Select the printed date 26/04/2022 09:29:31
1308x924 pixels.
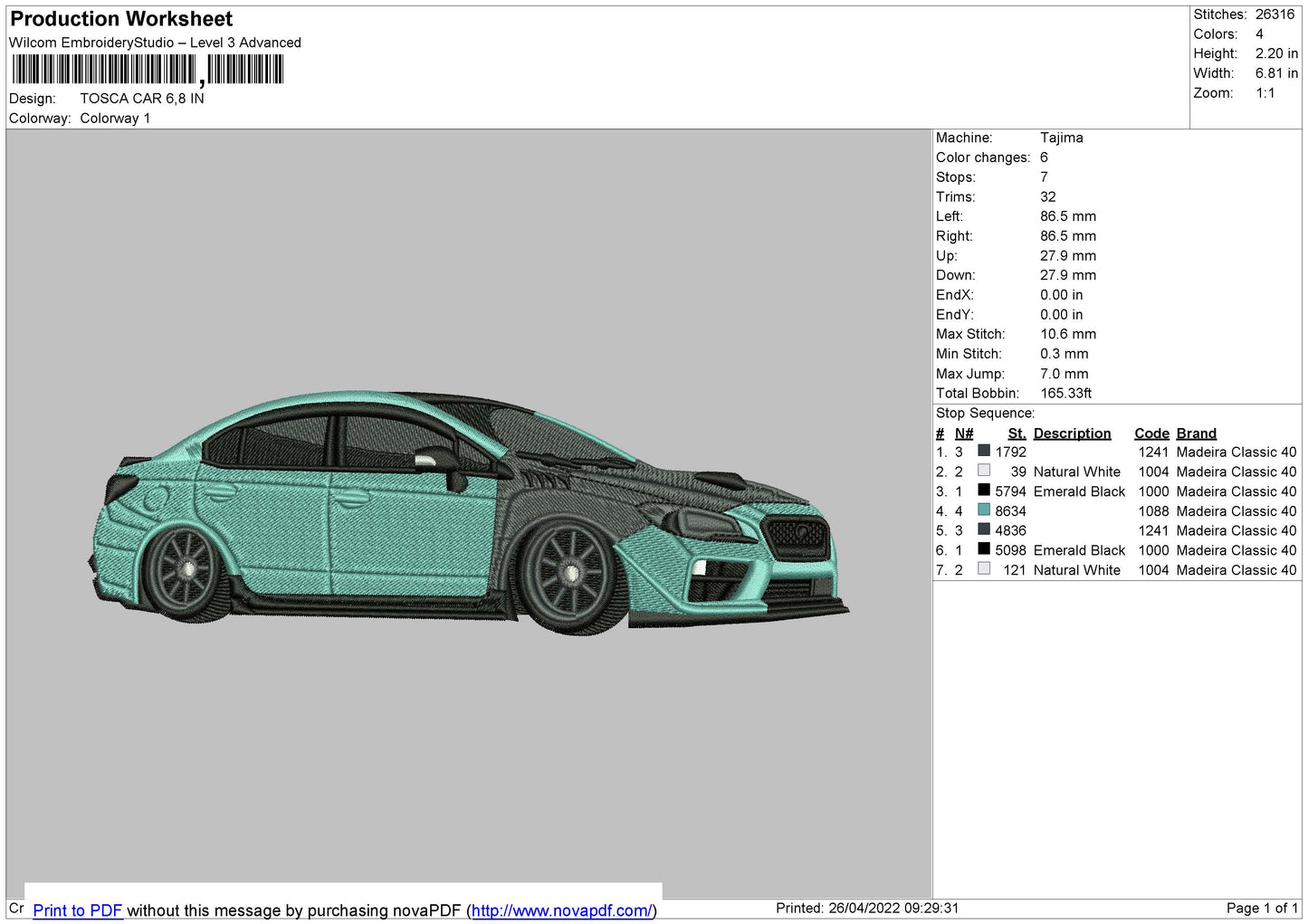click(x=893, y=908)
